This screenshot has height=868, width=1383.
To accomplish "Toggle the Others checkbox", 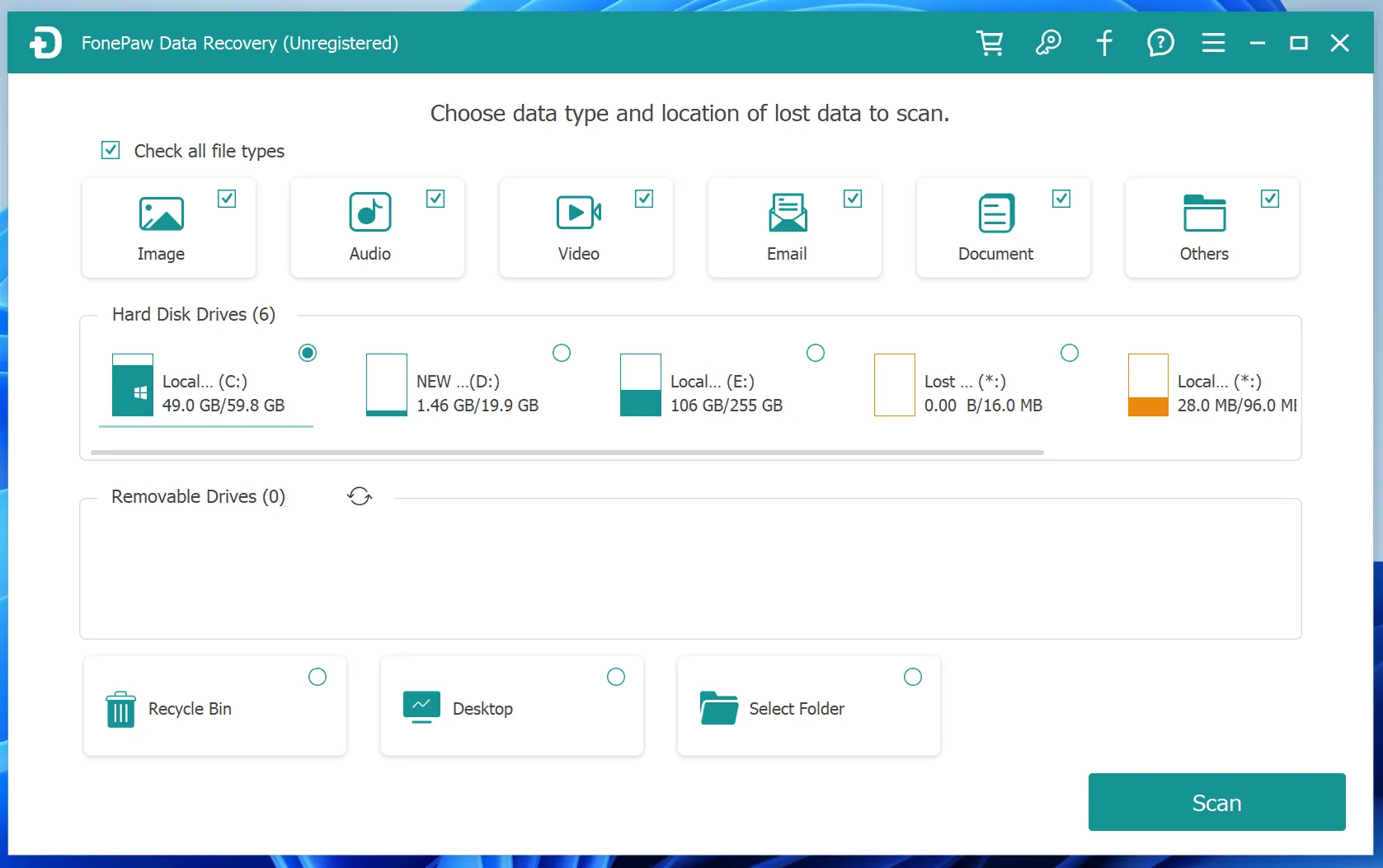I will [x=1270, y=199].
